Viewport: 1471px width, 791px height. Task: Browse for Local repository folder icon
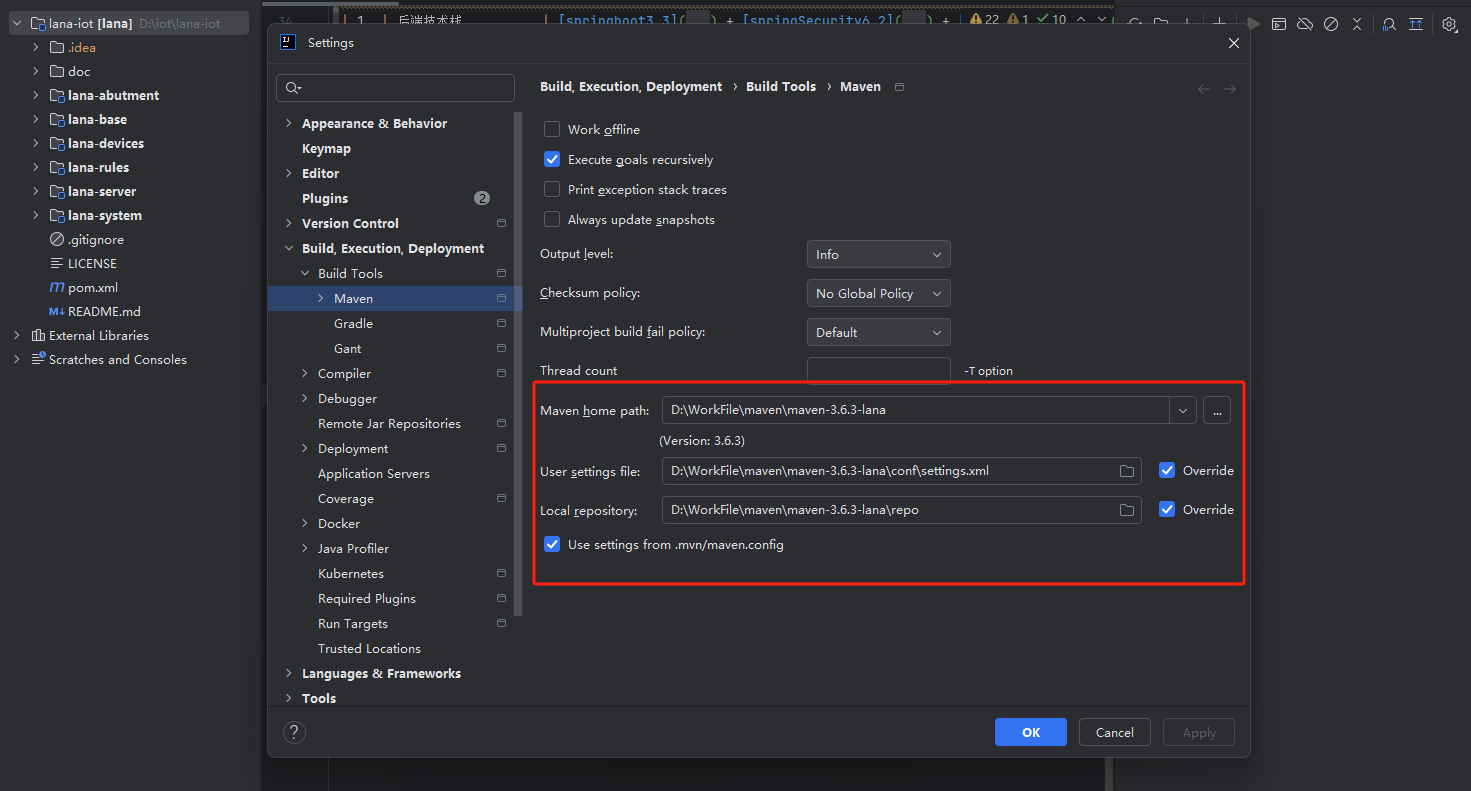tap(1127, 510)
